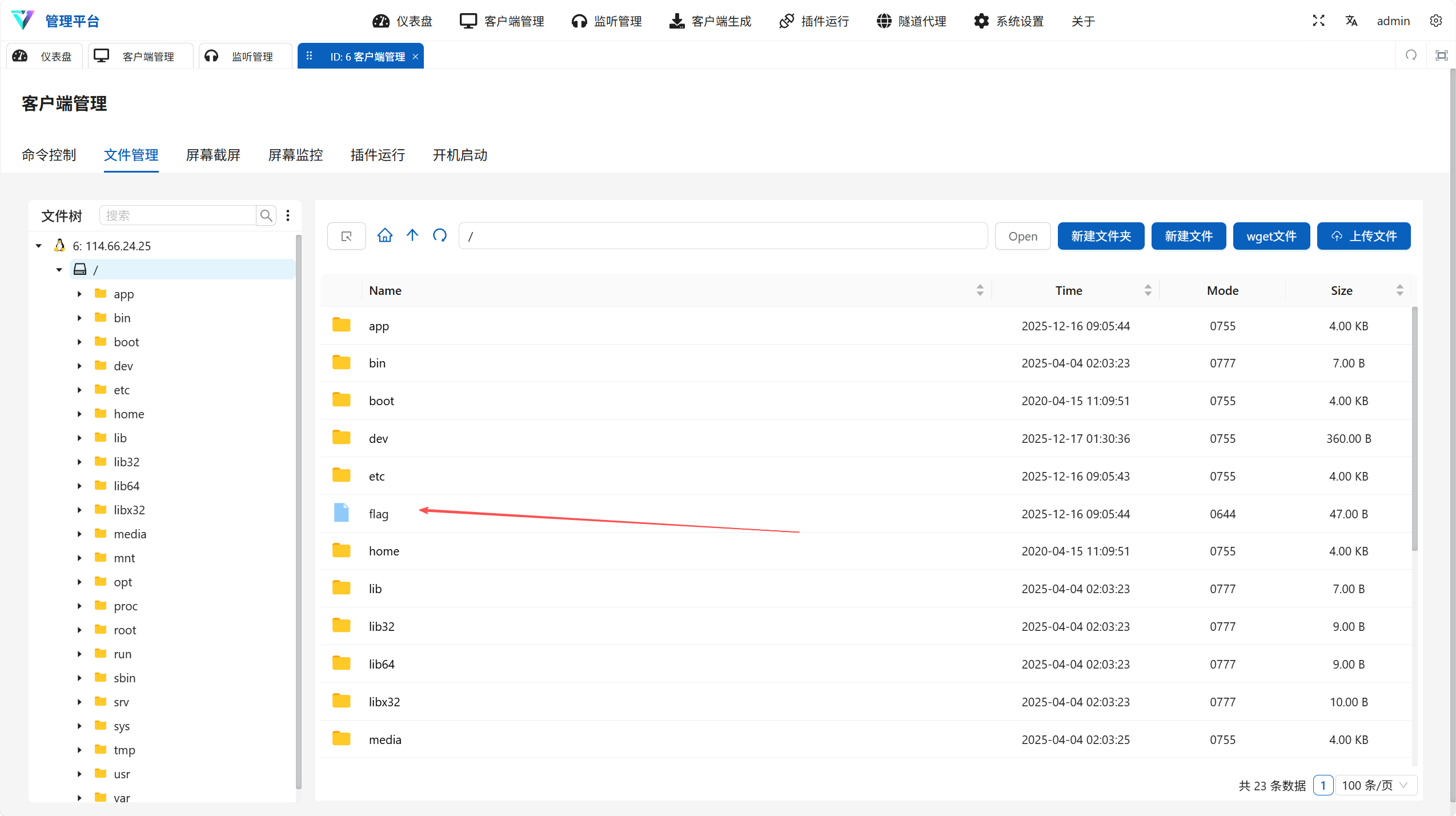Navigate to home directory via house icon
The width and height of the screenshot is (1456, 816).
pos(384,235)
